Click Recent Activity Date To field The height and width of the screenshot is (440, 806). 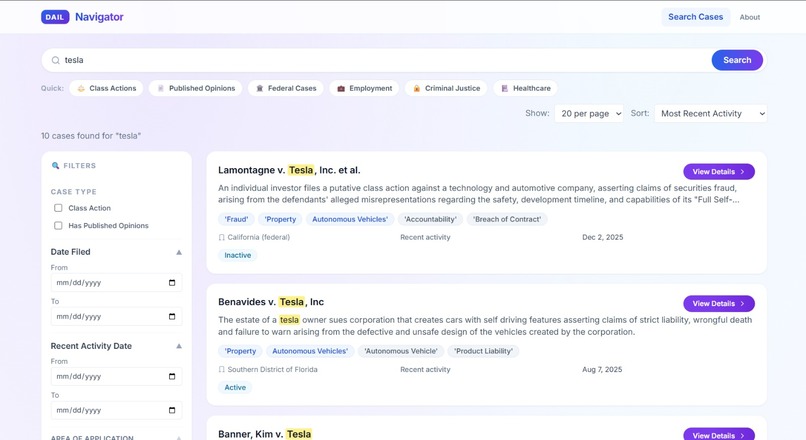(x=116, y=410)
